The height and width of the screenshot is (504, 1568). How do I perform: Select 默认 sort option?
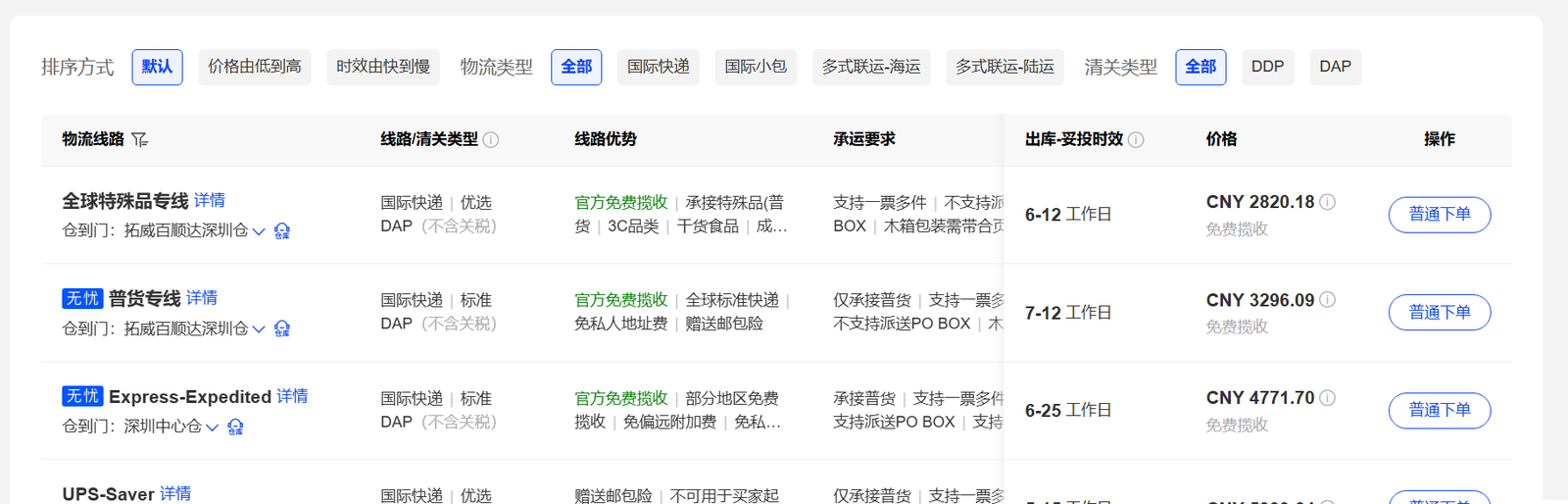point(157,67)
